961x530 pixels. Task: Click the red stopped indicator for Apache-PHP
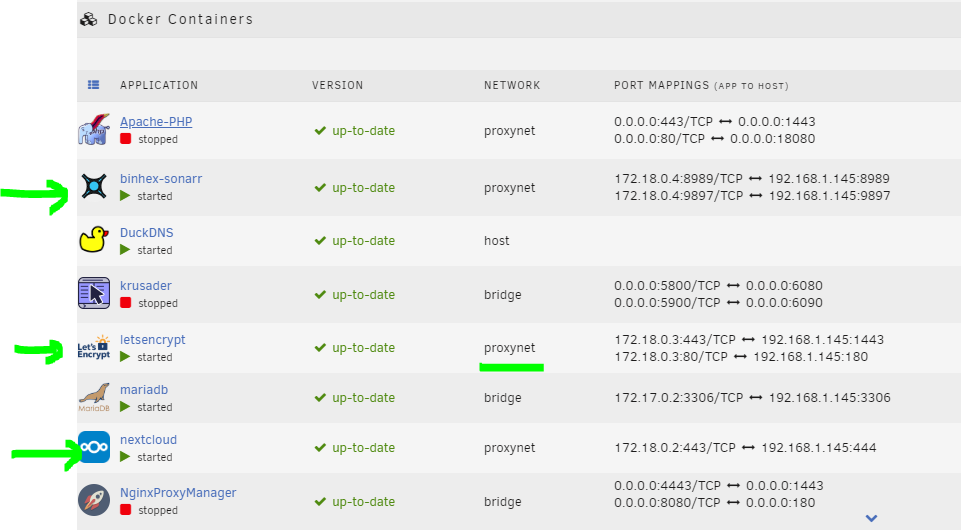point(126,138)
